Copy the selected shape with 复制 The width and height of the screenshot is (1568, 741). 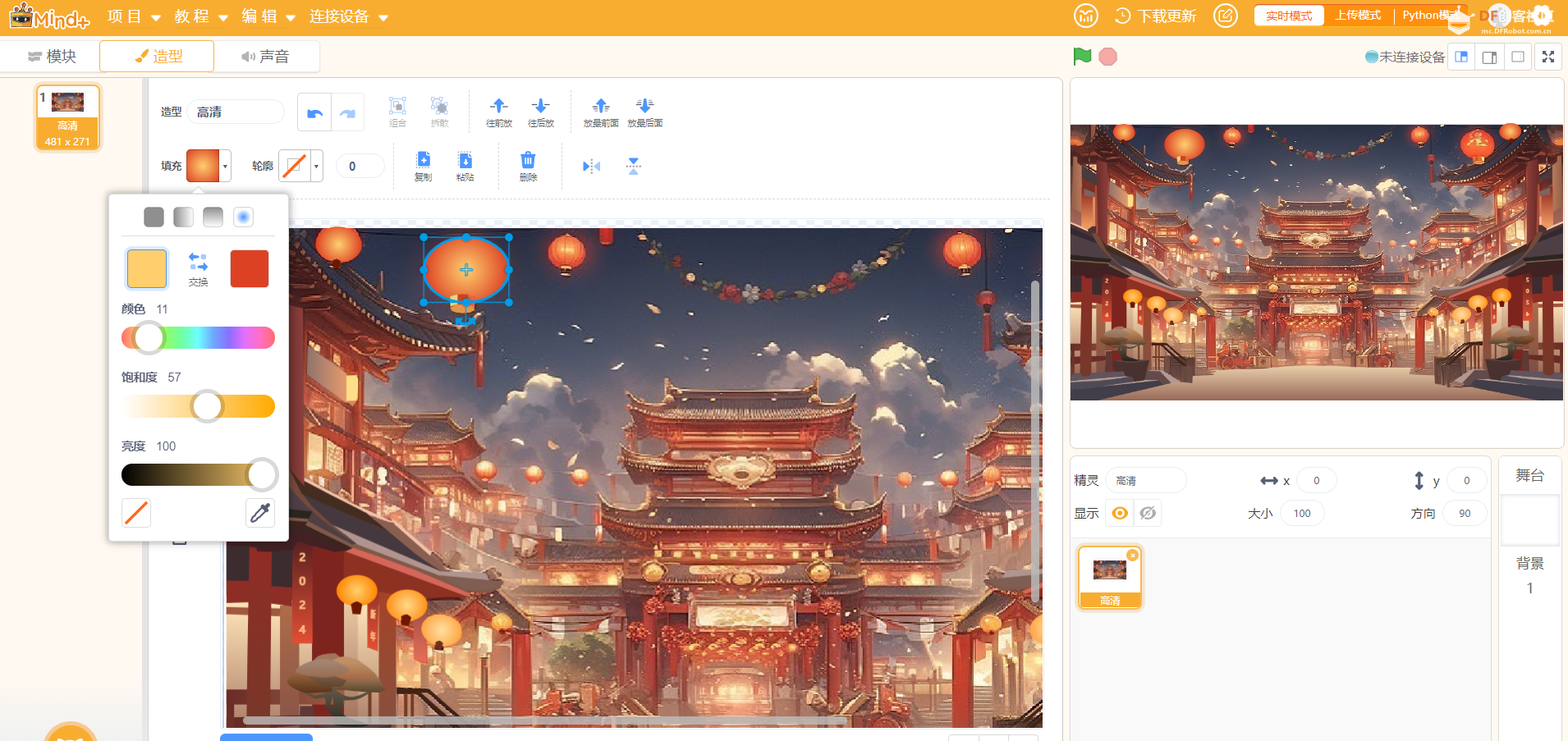pyautogui.click(x=423, y=166)
